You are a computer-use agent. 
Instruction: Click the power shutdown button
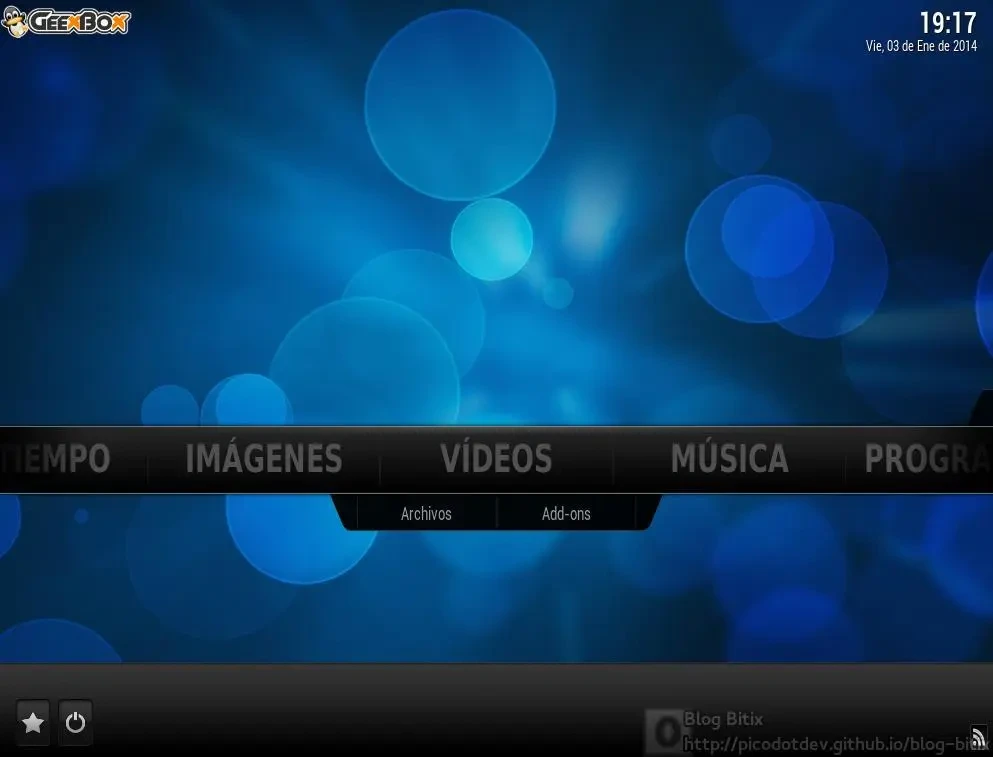[76, 722]
